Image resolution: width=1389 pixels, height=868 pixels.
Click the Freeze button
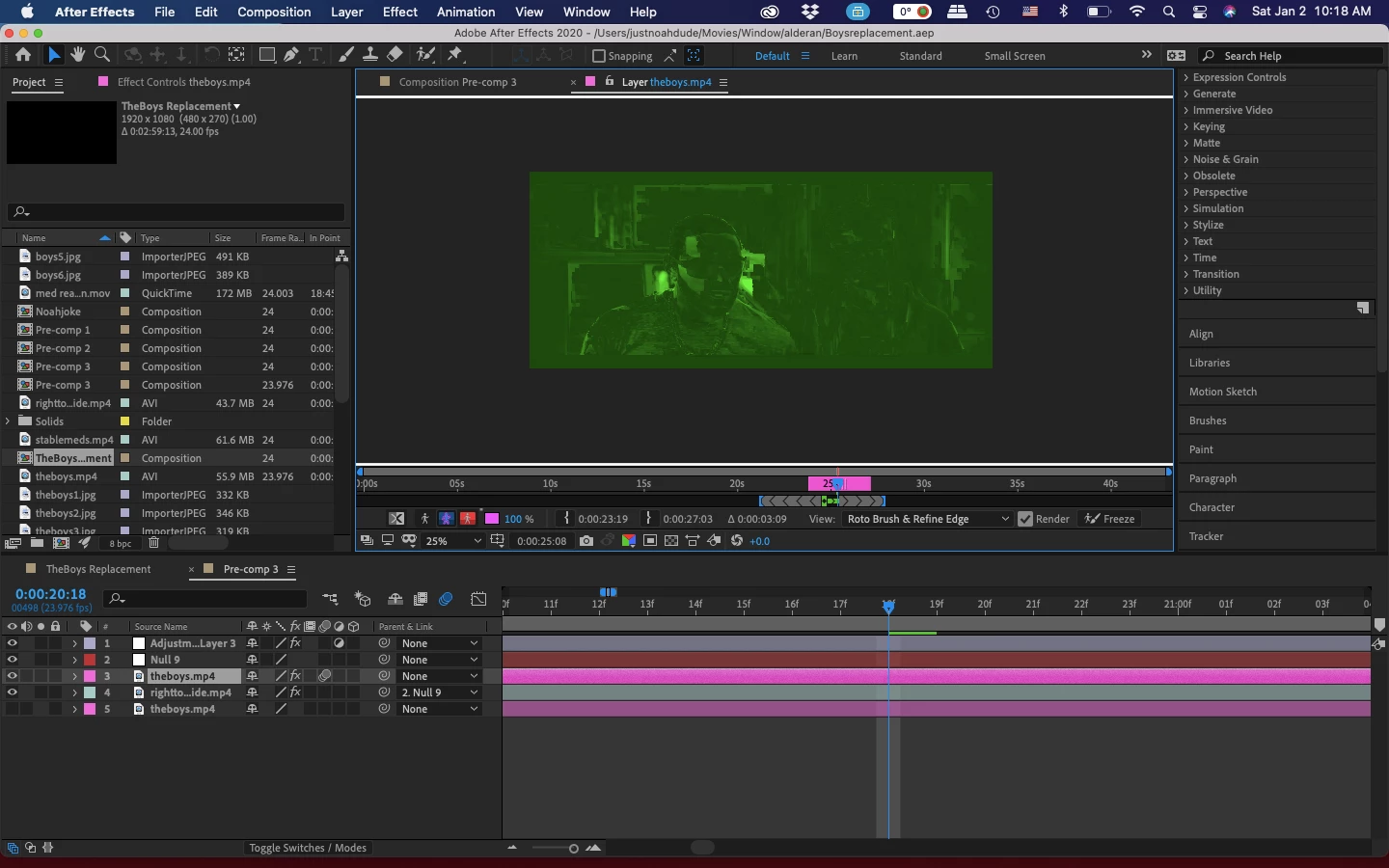[x=1109, y=519]
